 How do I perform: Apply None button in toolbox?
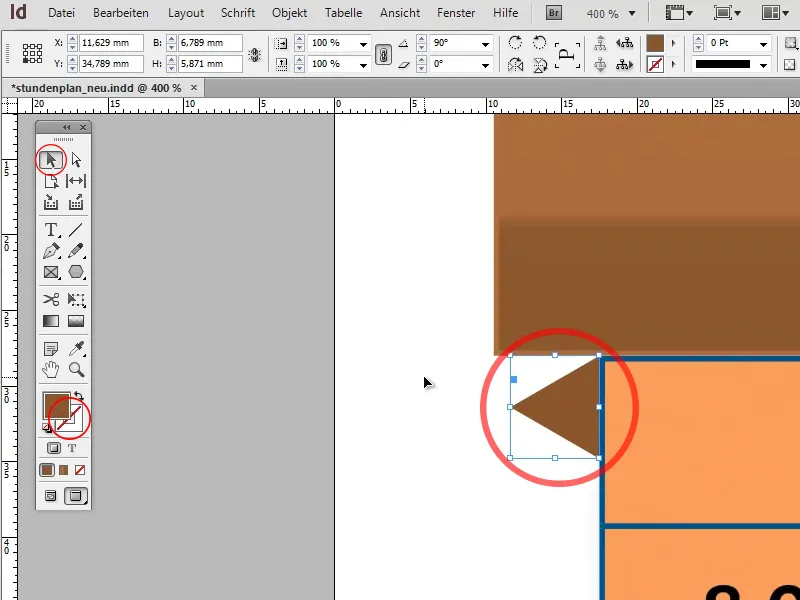[80, 470]
